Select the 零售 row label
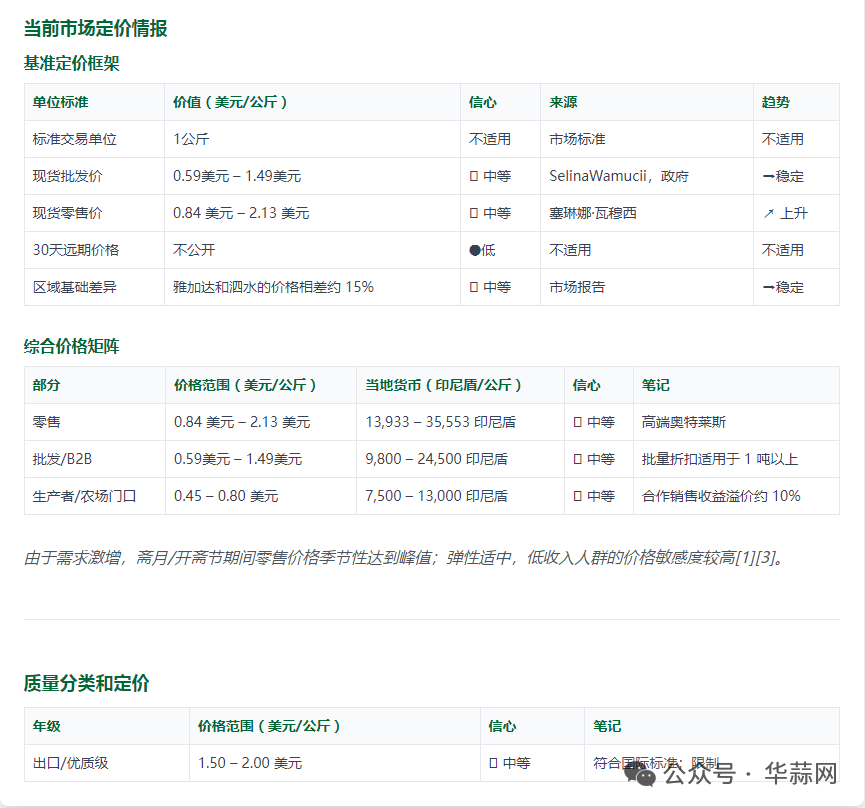The height and width of the screenshot is (808, 865). pos(46,422)
